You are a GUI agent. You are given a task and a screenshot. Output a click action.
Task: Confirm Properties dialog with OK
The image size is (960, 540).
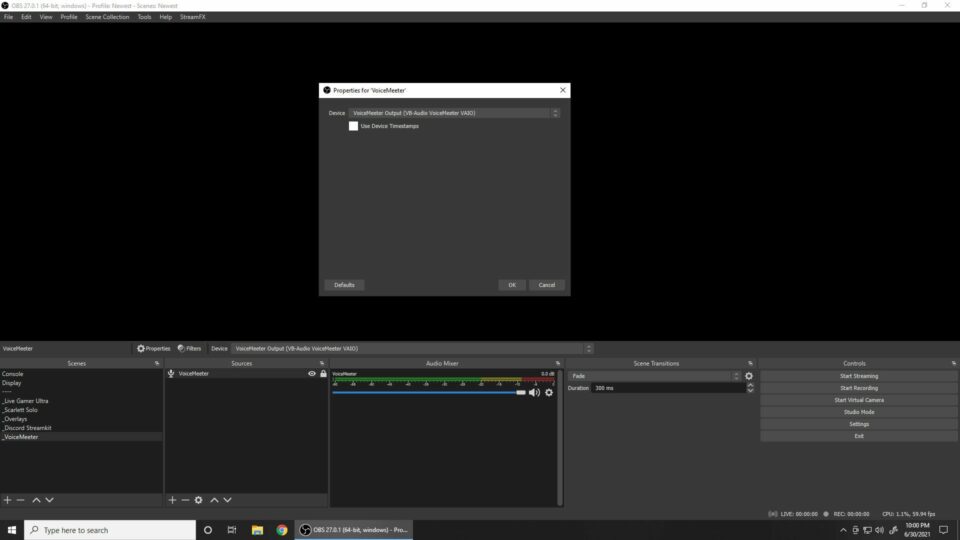point(512,285)
